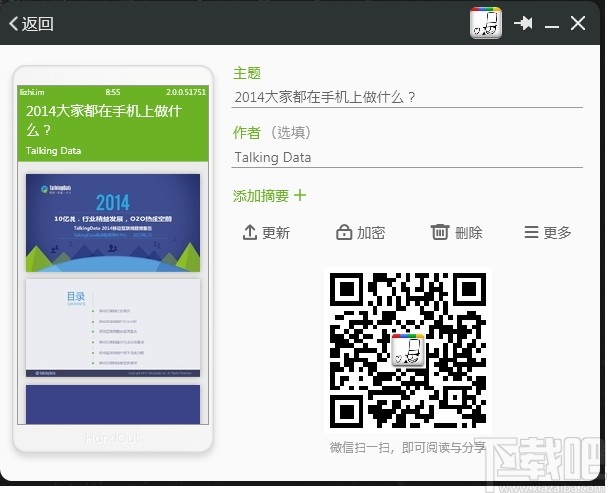Encrypt the document with 加密 lock button

click(360, 232)
